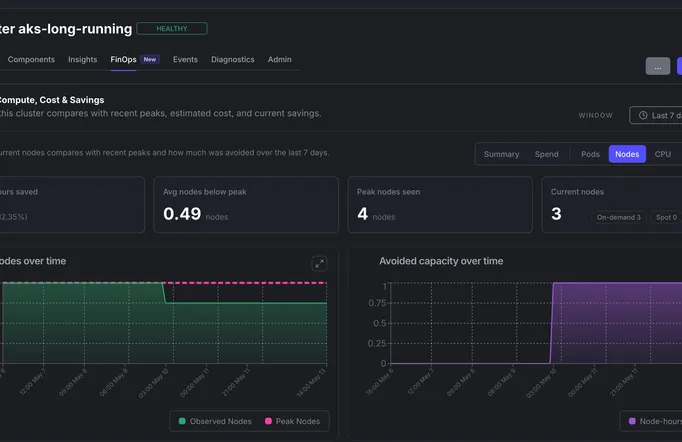This screenshot has width=682, height=442.
Task: Click the ellipsis more options button
Action: click(x=658, y=67)
